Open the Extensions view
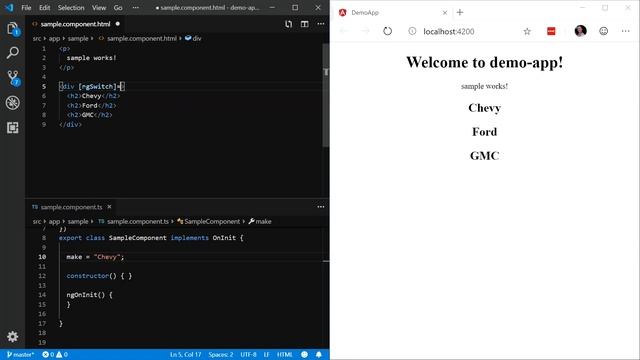 [12, 128]
